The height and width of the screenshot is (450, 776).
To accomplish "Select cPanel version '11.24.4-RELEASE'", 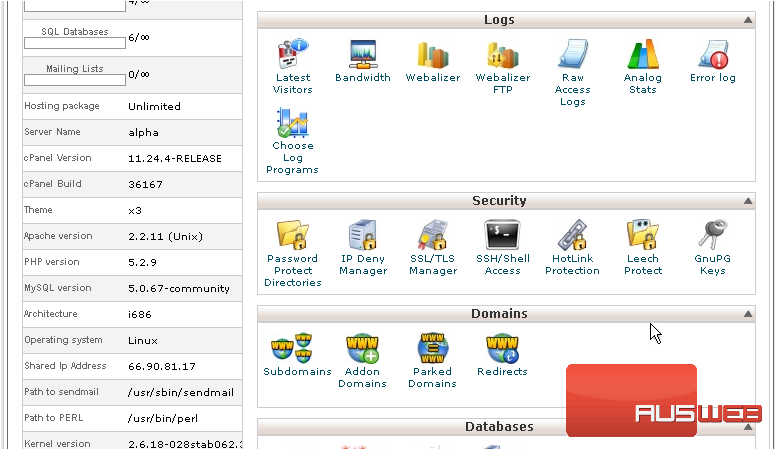I will coord(175,158).
